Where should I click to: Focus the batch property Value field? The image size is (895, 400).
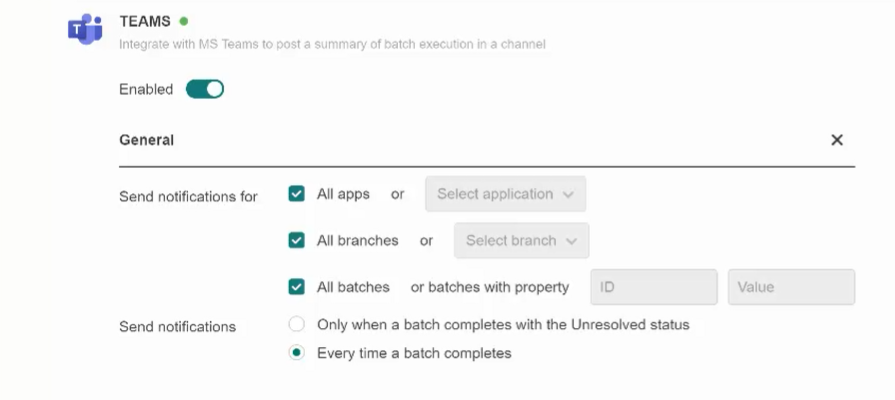(791, 287)
